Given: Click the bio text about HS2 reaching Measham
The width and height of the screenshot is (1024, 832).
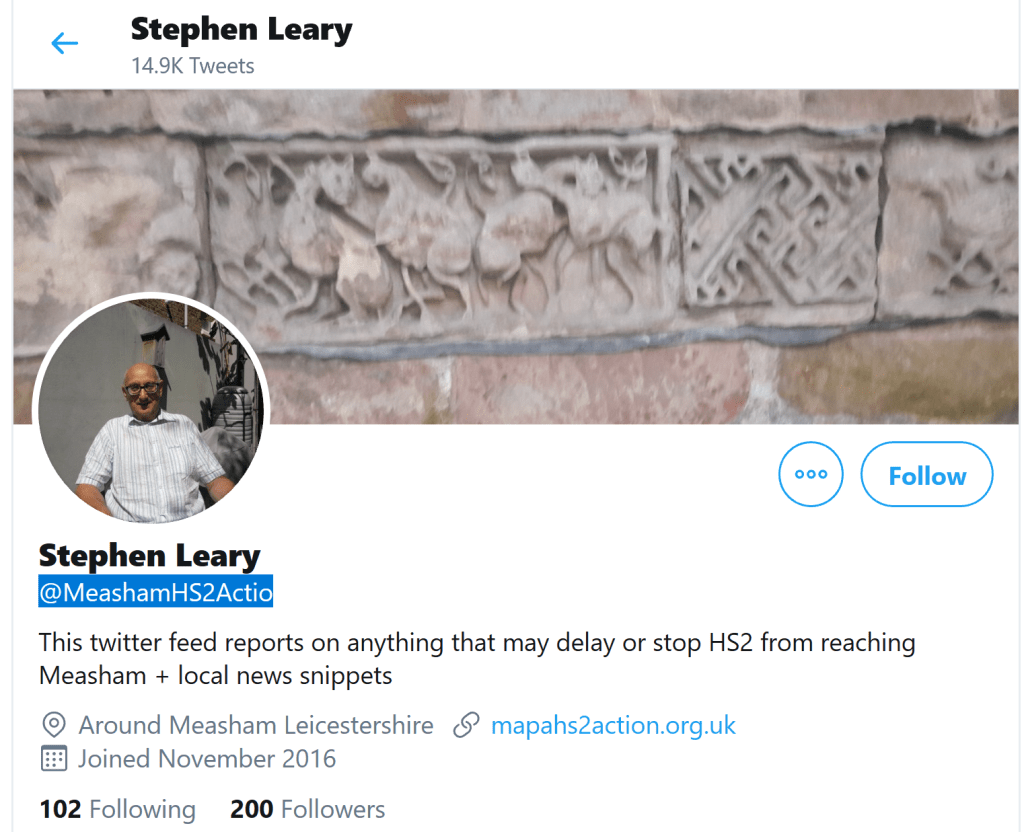Looking at the screenshot, I should tap(477, 659).
